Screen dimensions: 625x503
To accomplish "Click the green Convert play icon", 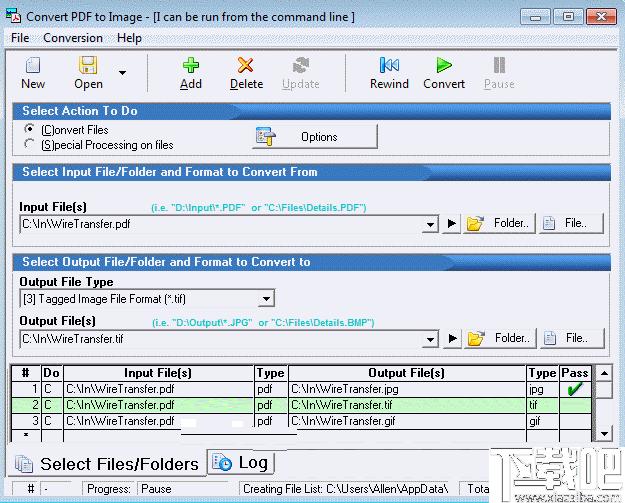I will [444, 65].
